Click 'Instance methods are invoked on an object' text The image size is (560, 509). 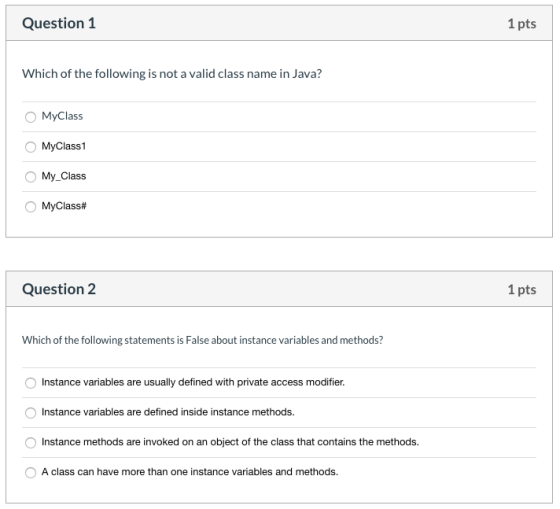point(230,442)
